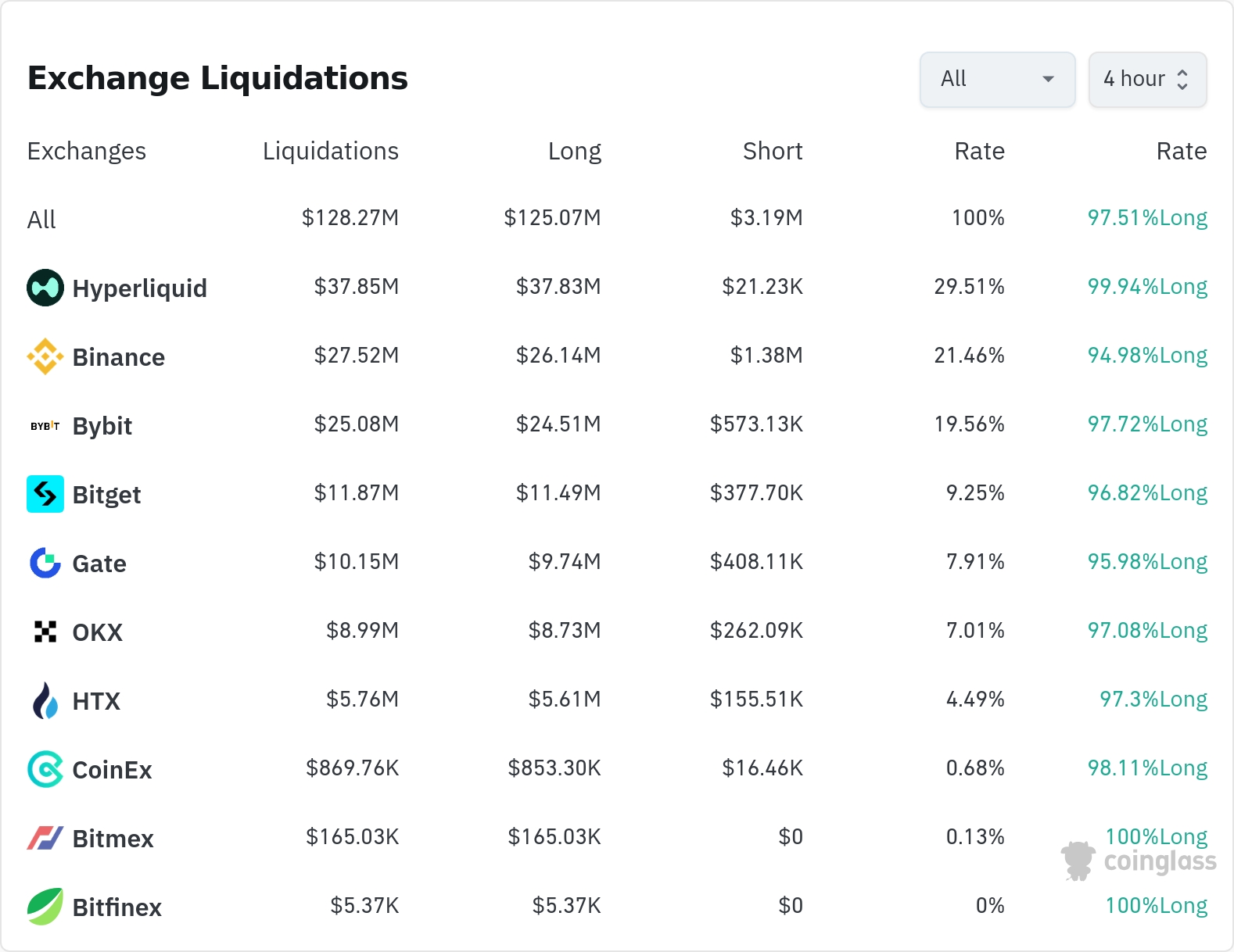Click the coinglass watermark logo
Screen dimensions: 1234x952
1139,861
